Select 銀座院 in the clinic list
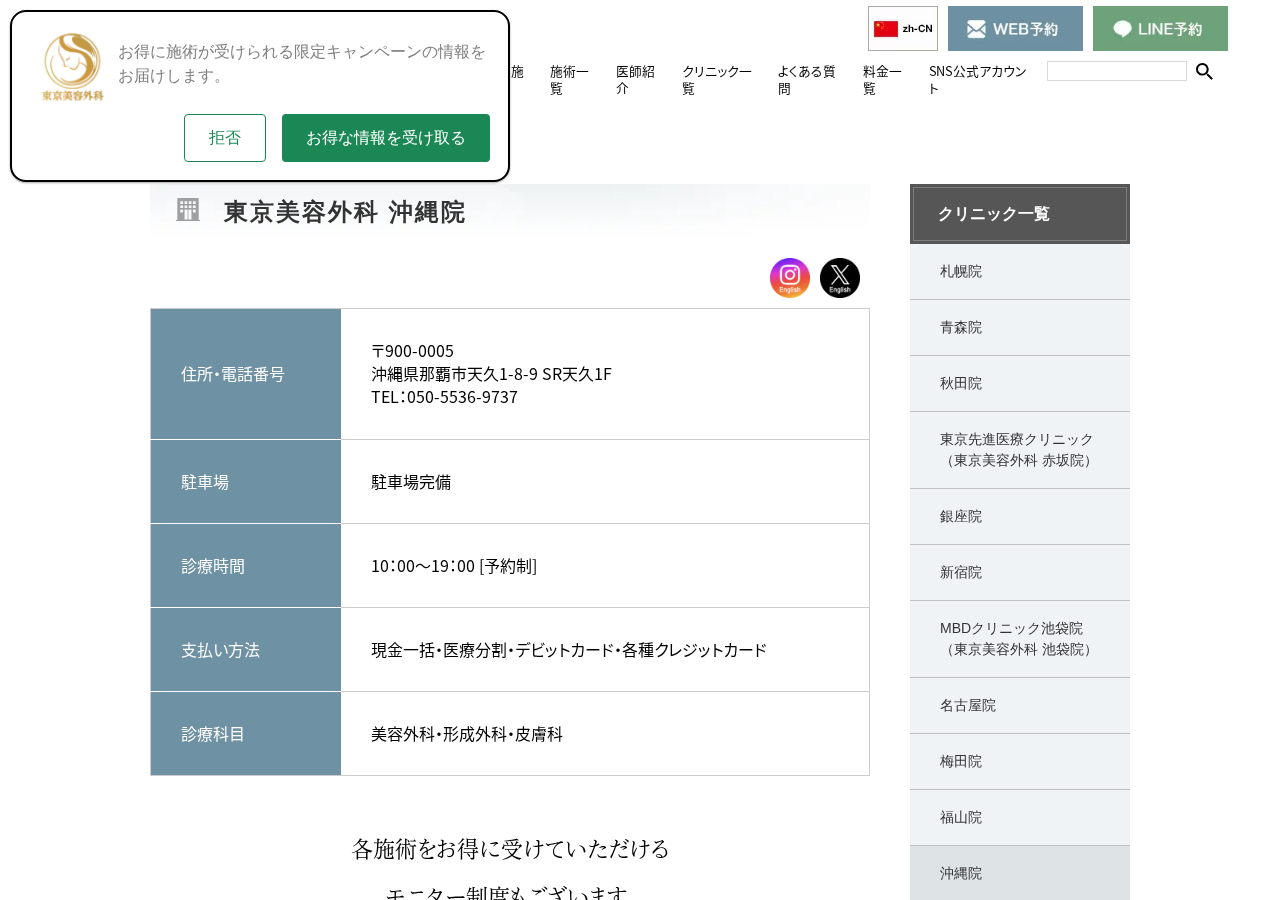The width and height of the screenshot is (1280, 900). click(1020, 517)
